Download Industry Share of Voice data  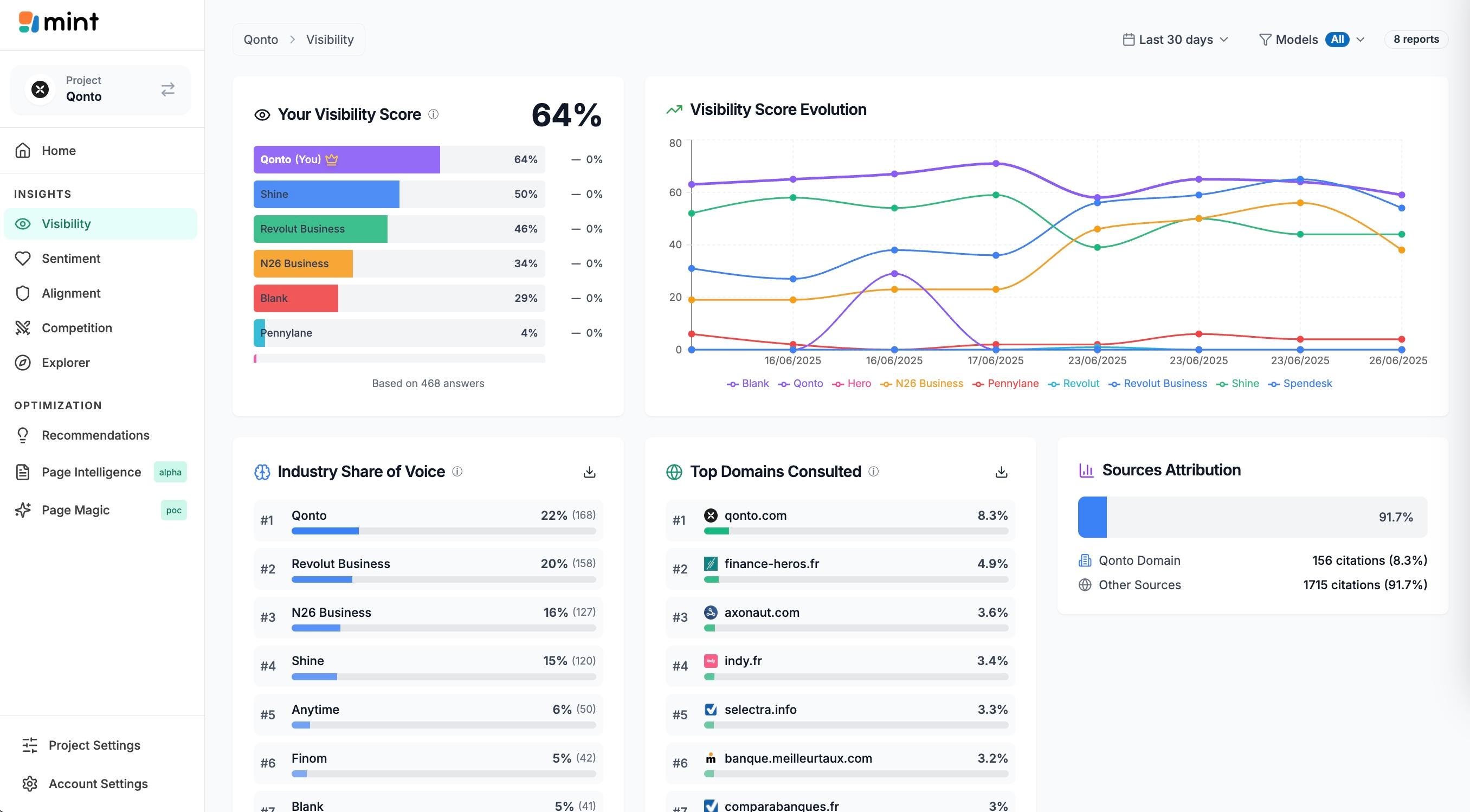590,472
